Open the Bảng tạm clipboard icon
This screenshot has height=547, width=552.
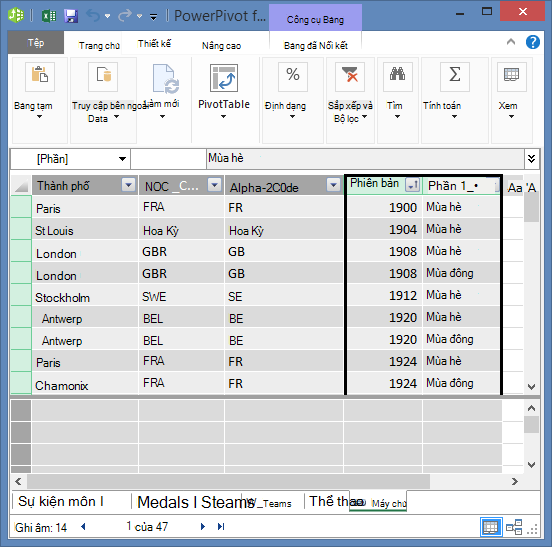coord(40,76)
